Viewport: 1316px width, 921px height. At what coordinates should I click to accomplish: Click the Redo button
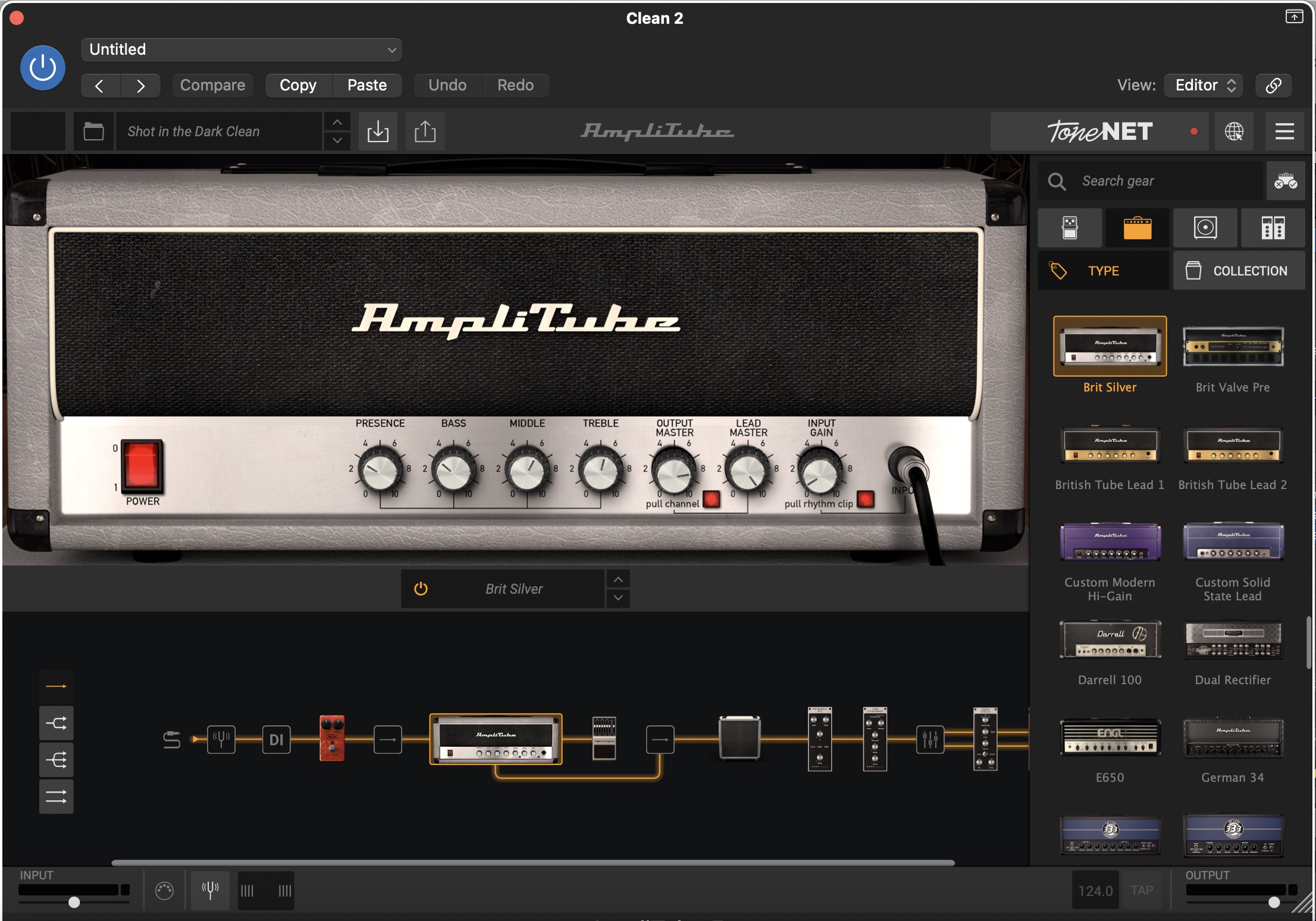coord(515,86)
